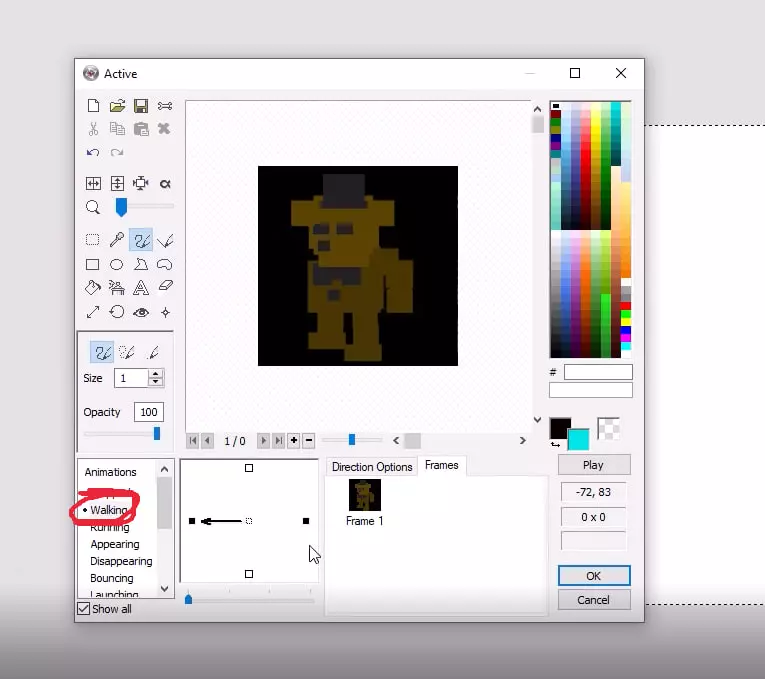Click the Cut scissors icon
765x679 pixels.
coord(93,129)
